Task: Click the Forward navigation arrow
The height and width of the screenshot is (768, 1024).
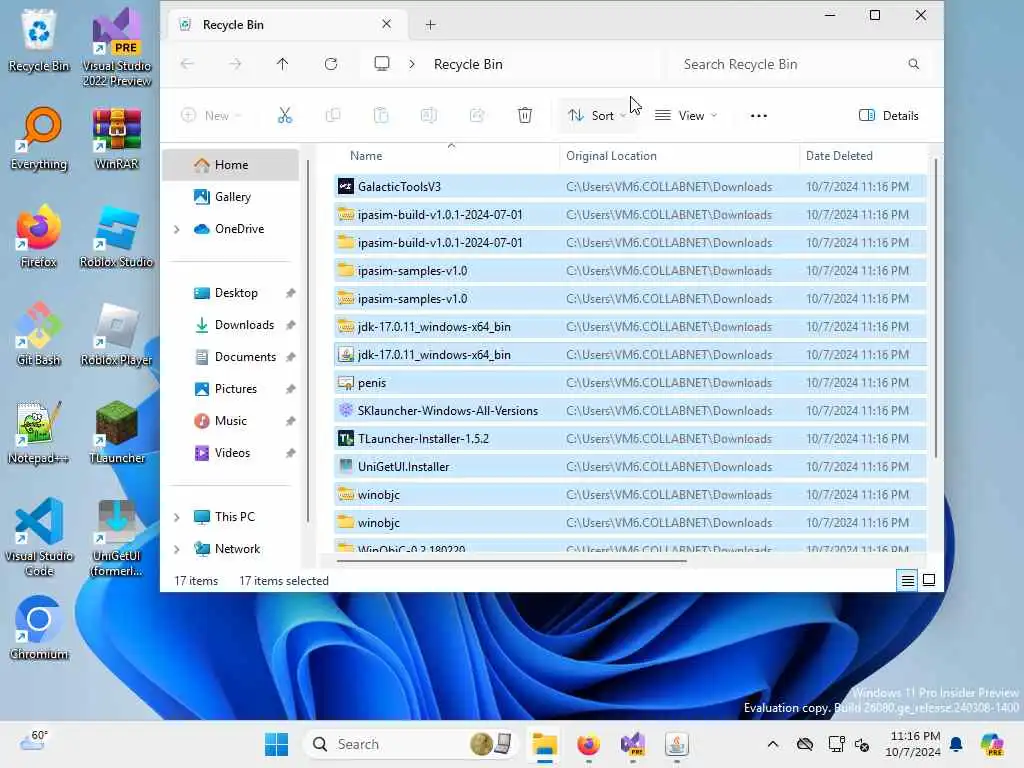Action: click(x=235, y=64)
